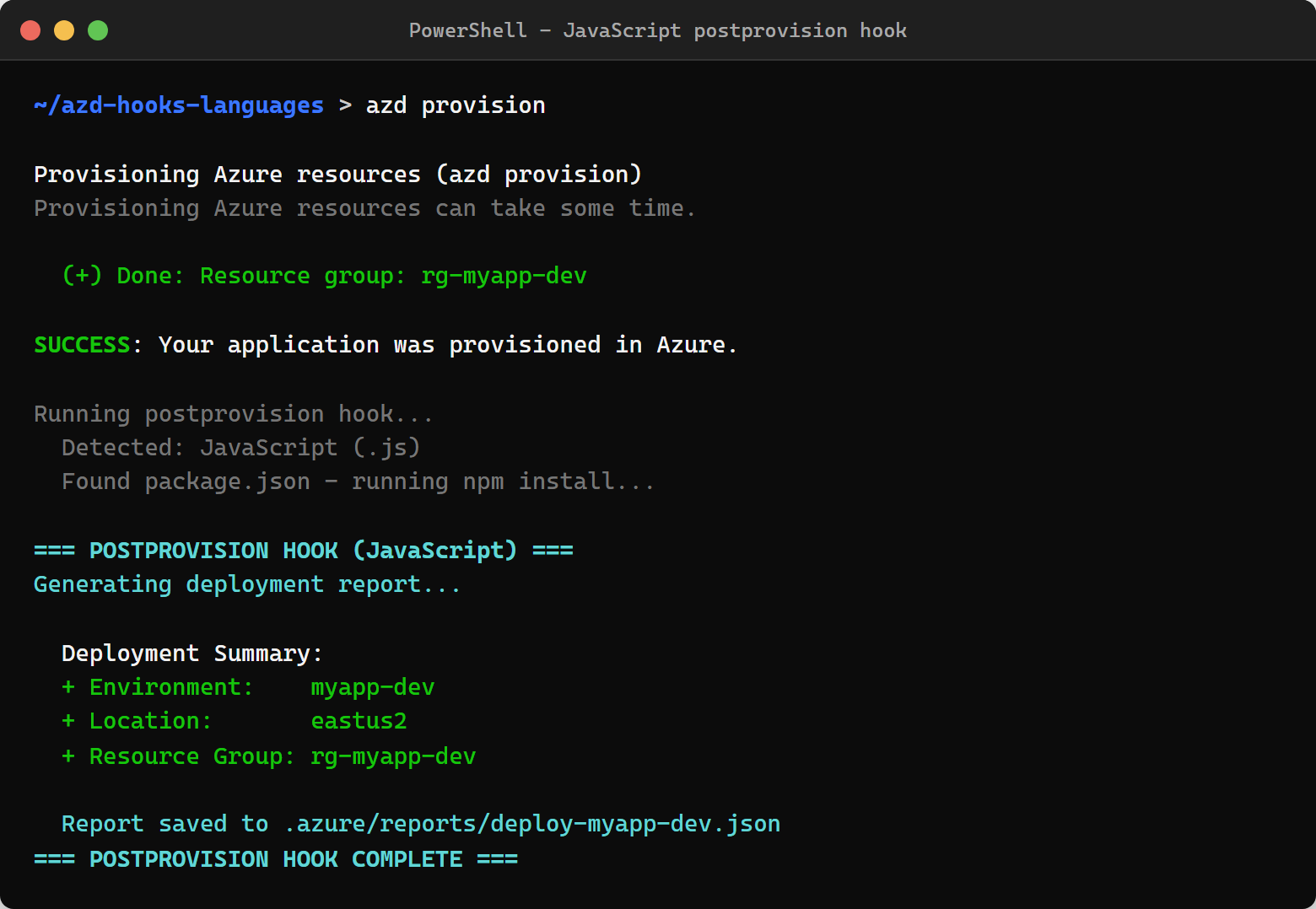Click the yellow minimize traffic light
The height and width of the screenshot is (909, 1316).
coord(64,30)
